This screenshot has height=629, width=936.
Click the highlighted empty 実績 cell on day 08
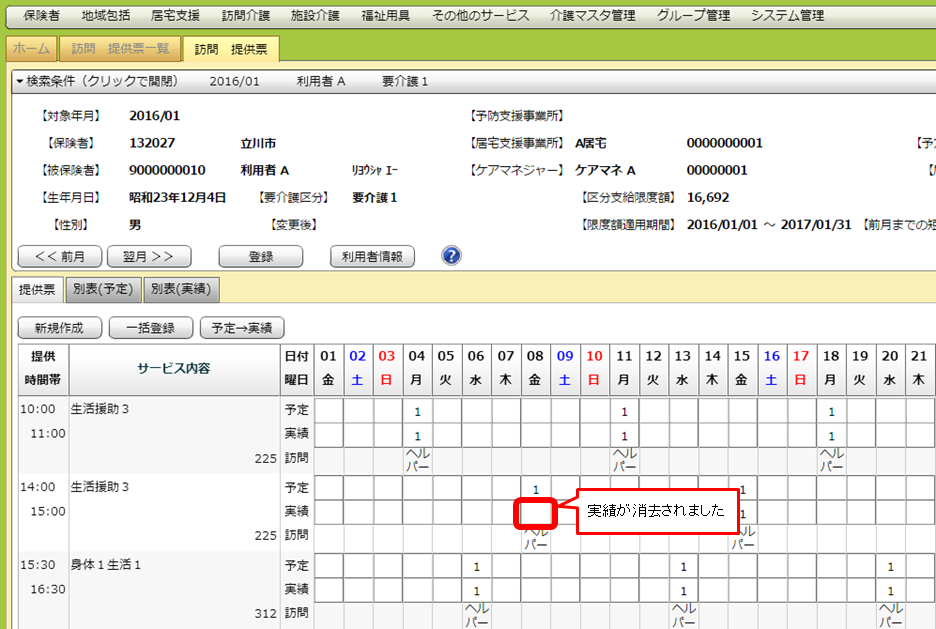click(x=536, y=512)
